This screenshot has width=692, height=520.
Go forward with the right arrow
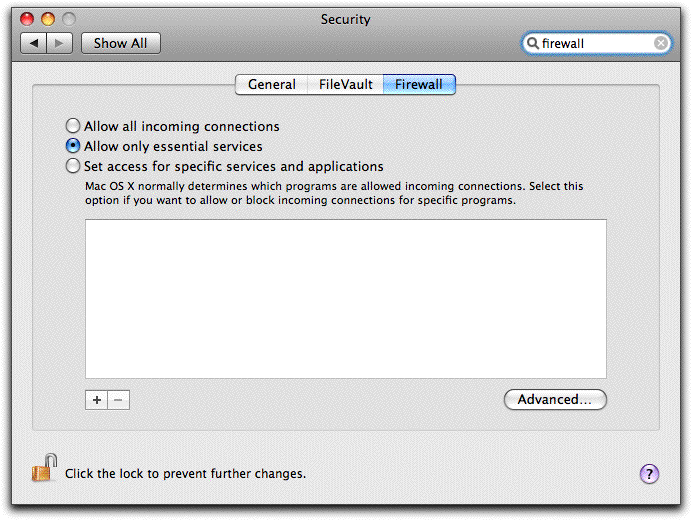(59, 43)
